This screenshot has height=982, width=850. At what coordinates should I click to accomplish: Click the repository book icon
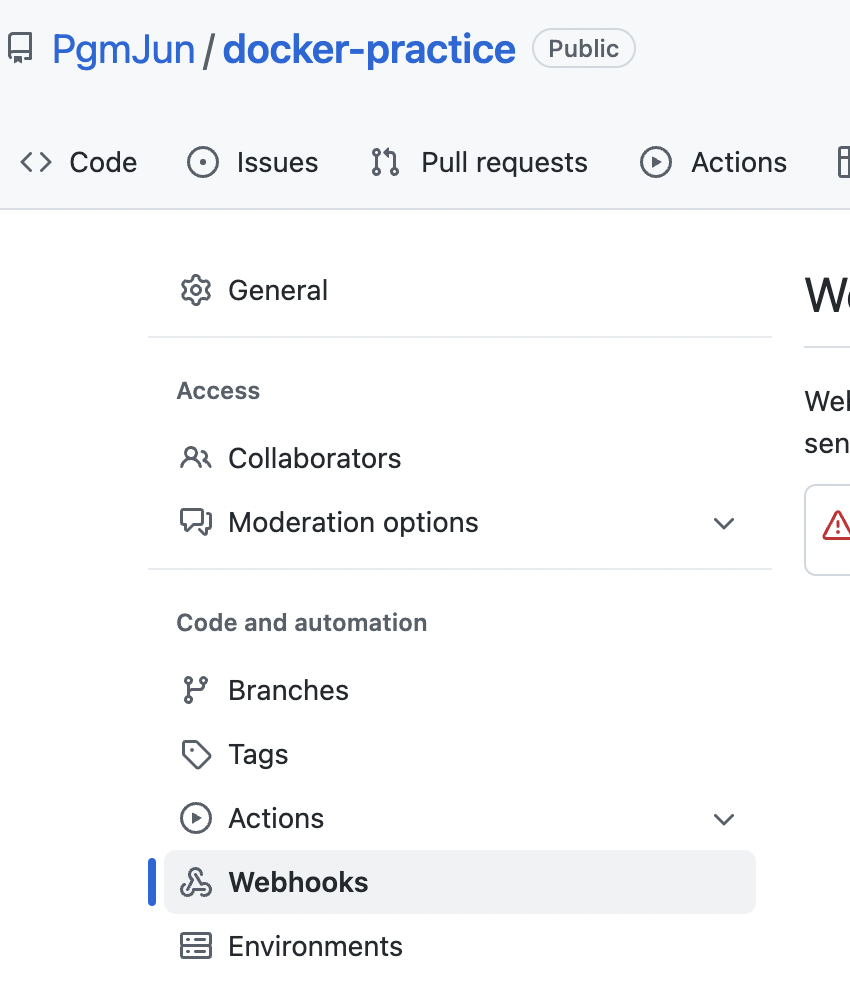point(20,48)
